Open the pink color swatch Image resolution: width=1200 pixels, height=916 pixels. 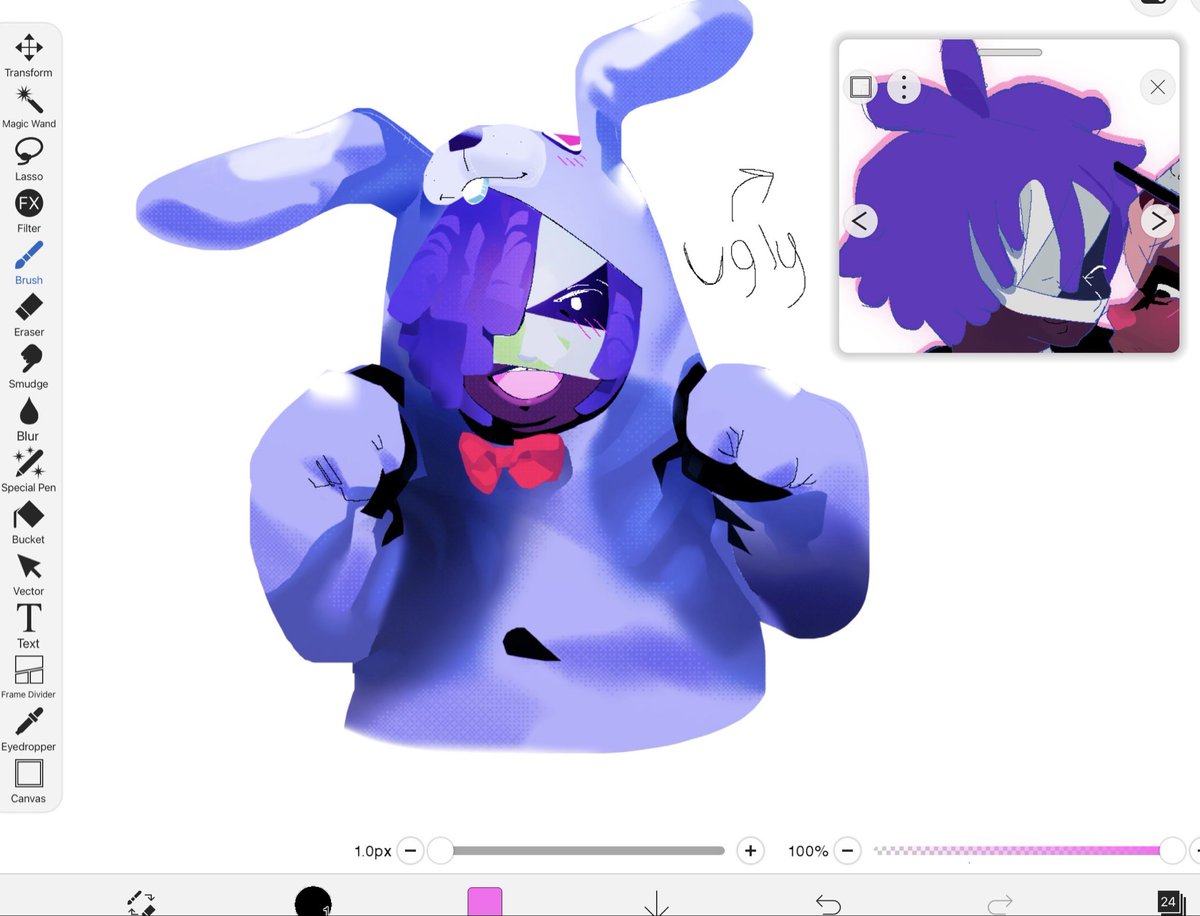484,901
